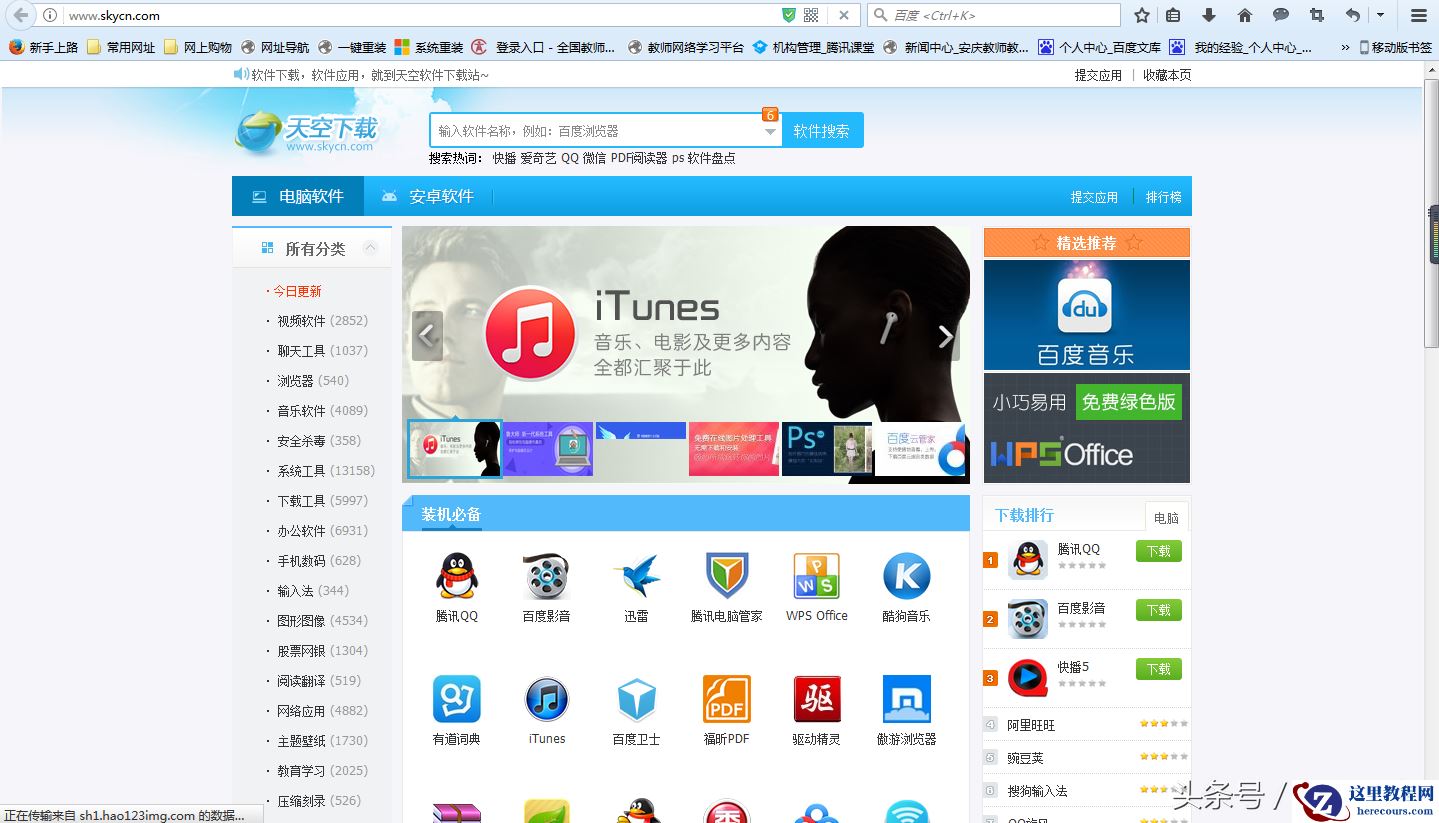1439x823 pixels.
Task: Open dropdown arrow next to undo icon
Action: [1380, 15]
